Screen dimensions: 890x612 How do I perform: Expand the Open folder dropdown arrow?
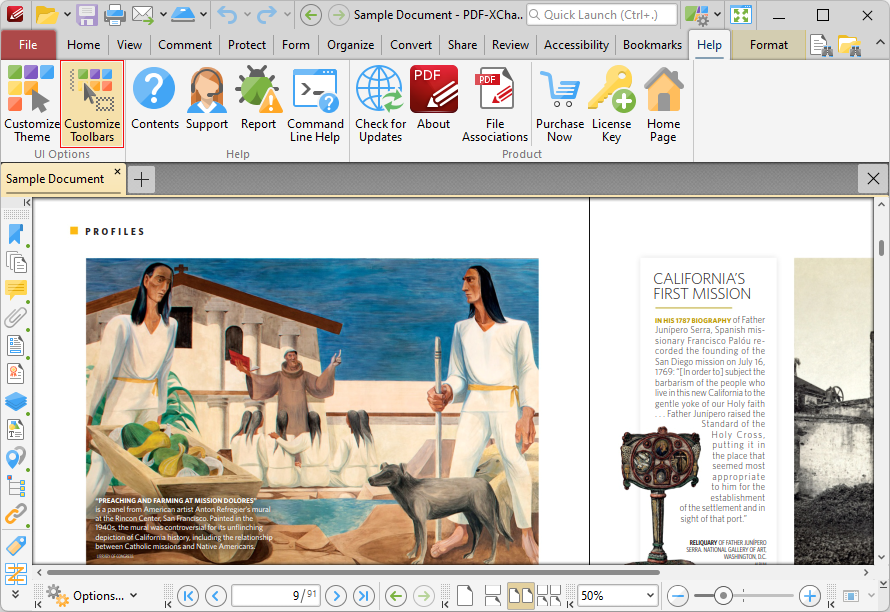point(67,14)
